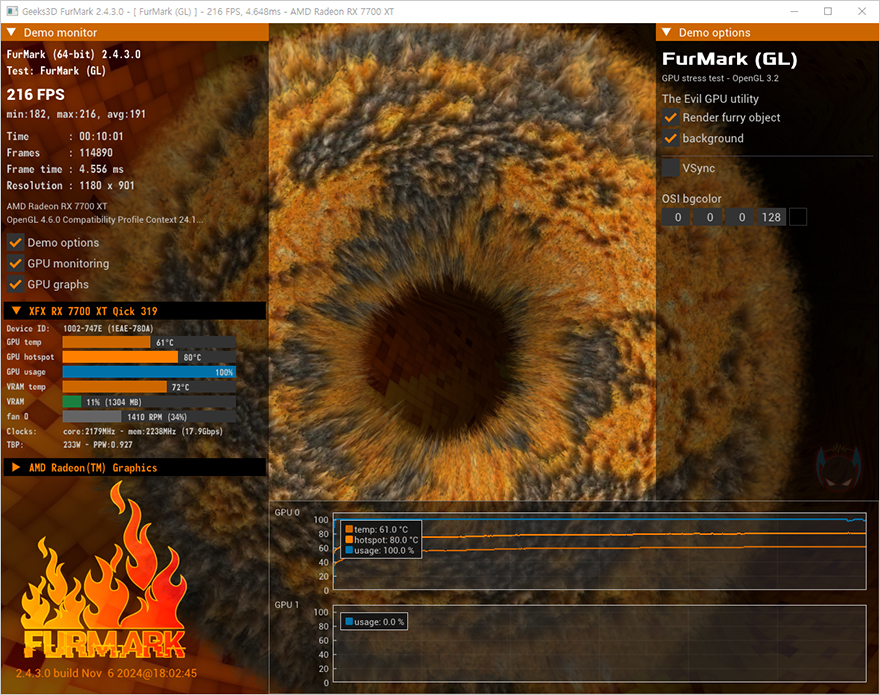This screenshot has height=695, width=880.
Task: Click the FurMark (GL) title in Demo options
Action: click(x=730, y=59)
